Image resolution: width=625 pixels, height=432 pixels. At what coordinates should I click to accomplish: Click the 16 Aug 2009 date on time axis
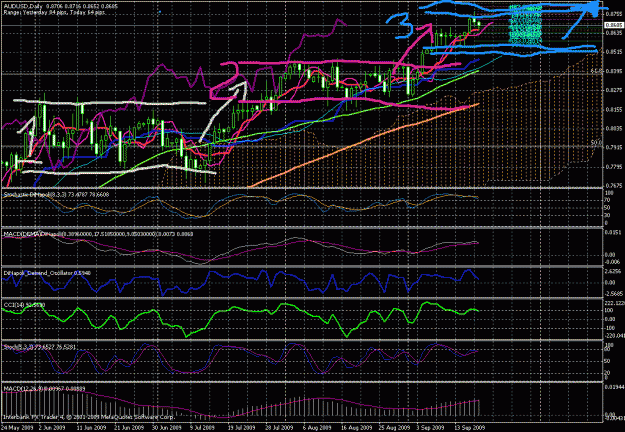[x=355, y=428]
